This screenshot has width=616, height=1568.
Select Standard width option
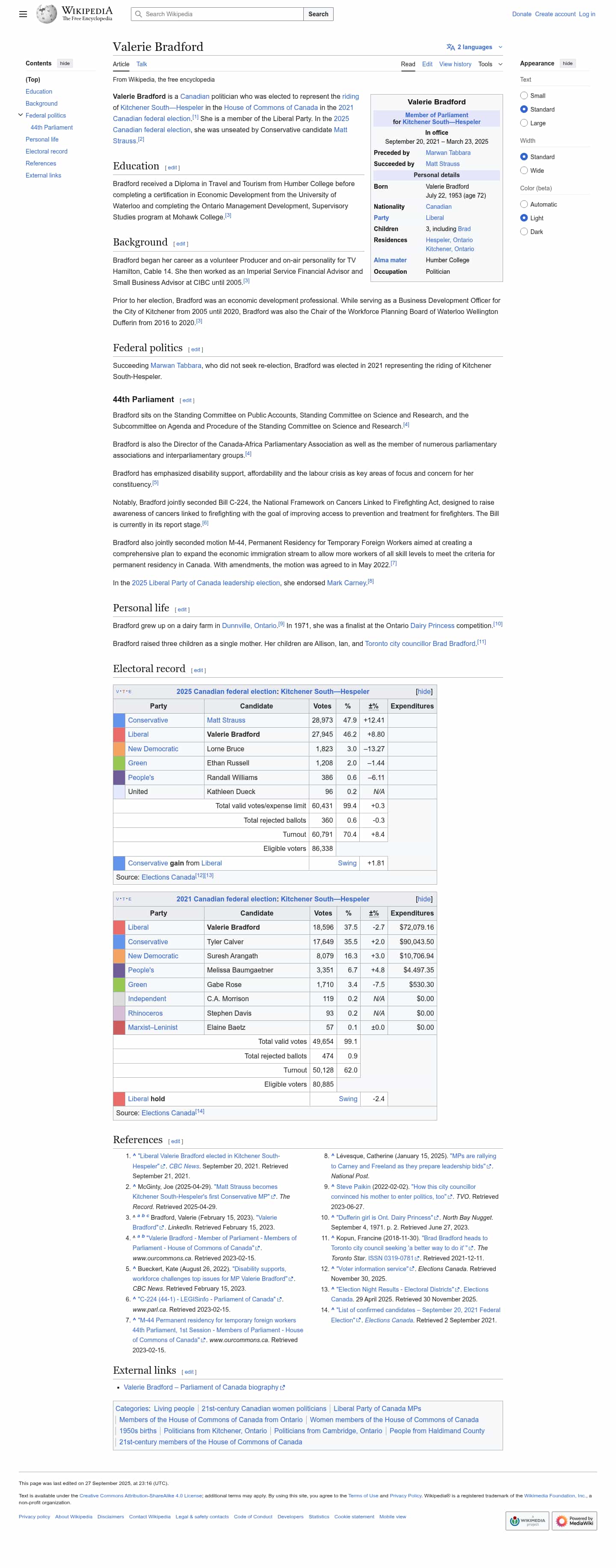tap(524, 157)
